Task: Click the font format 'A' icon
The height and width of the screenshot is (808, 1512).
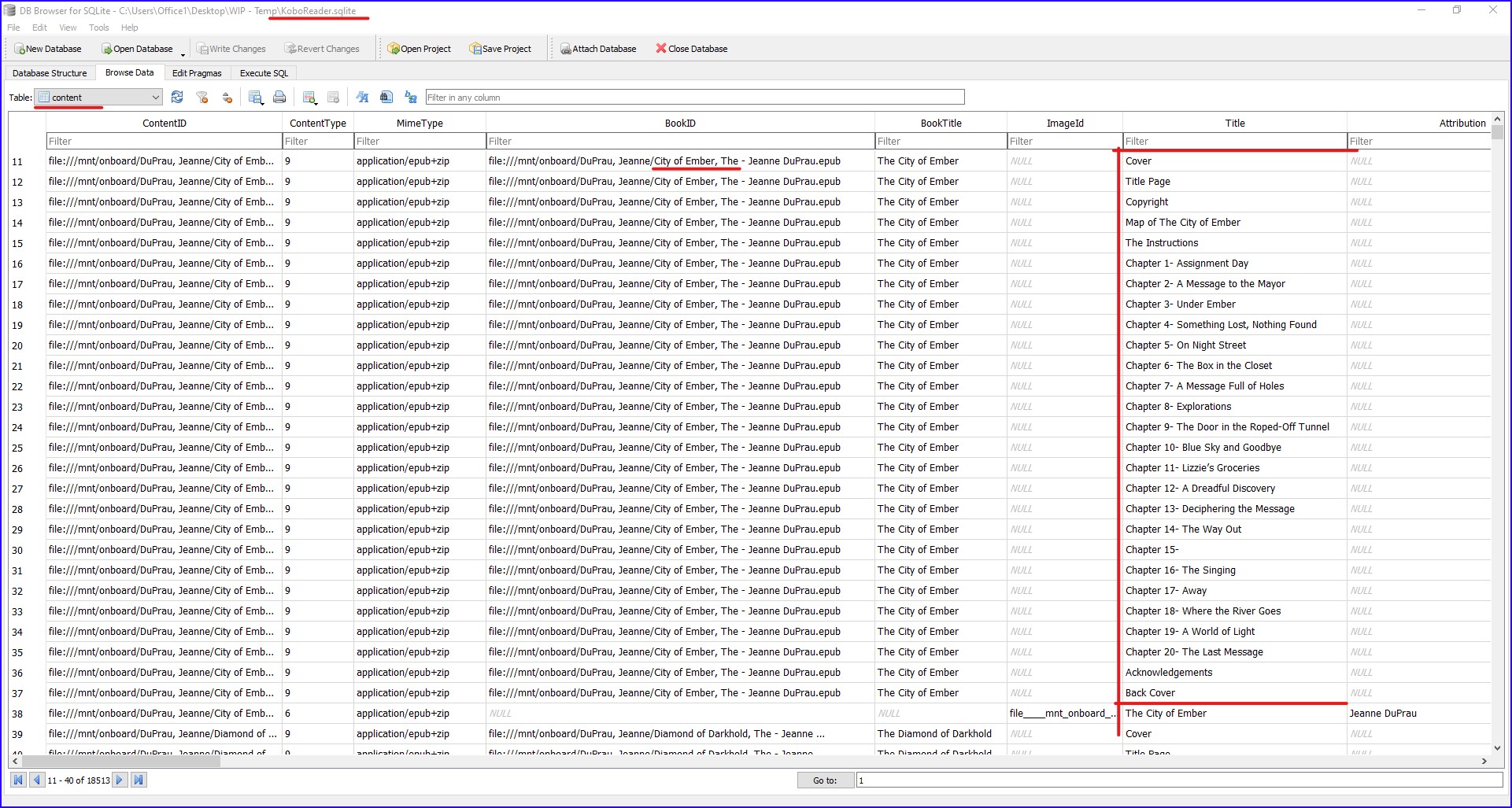Action: [x=362, y=97]
